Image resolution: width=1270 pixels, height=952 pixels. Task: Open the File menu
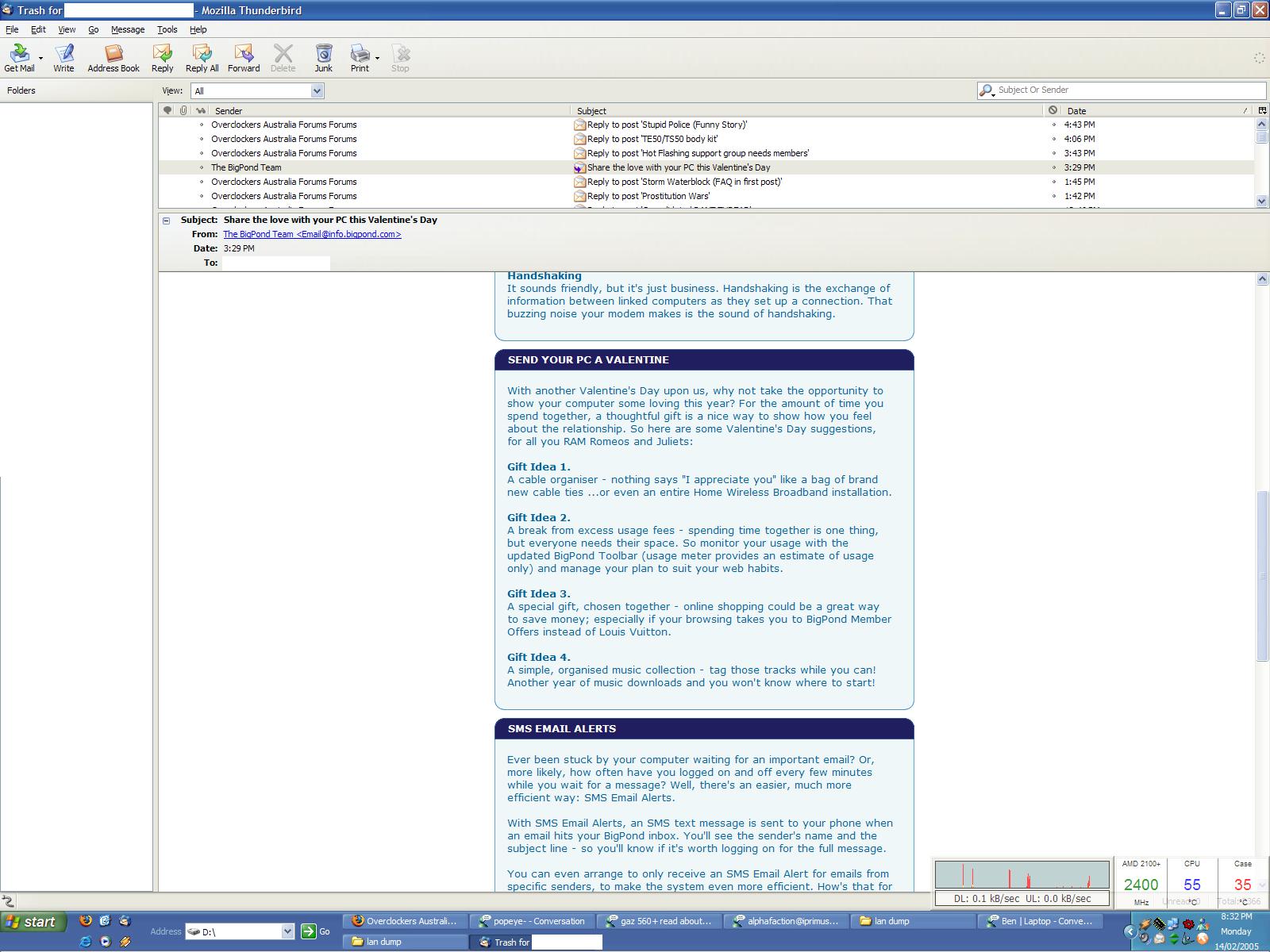[x=12, y=29]
